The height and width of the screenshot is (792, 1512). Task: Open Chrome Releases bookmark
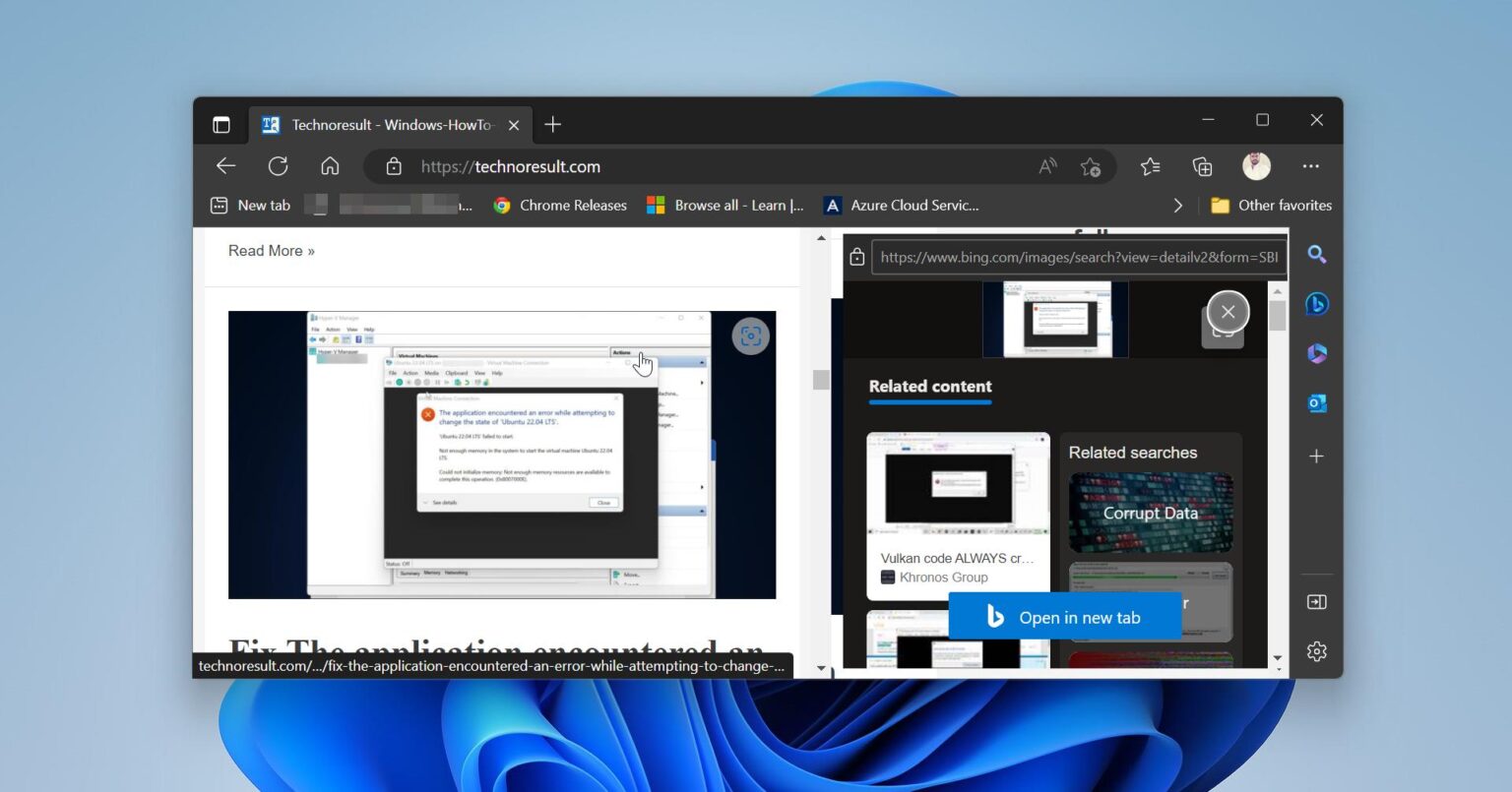(560, 205)
